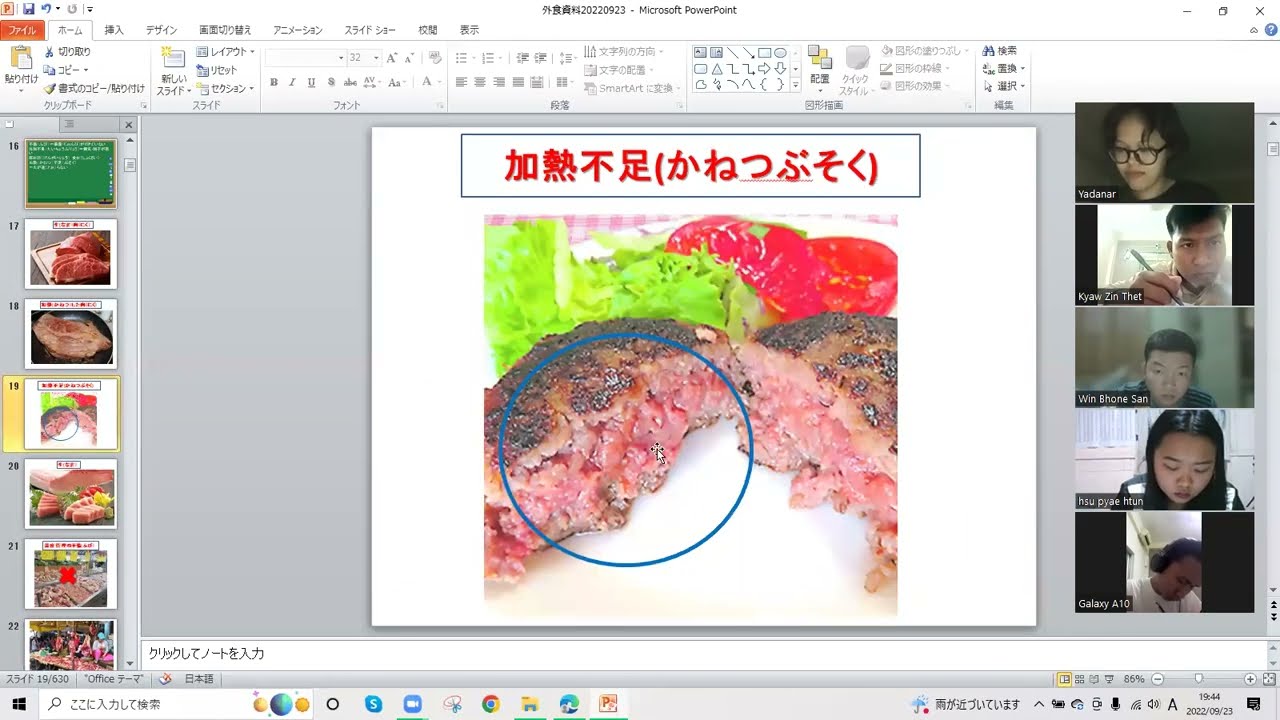The height and width of the screenshot is (720, 1280).
Task: Switch to the 画面切り替え tab
Action: point(225,31)
